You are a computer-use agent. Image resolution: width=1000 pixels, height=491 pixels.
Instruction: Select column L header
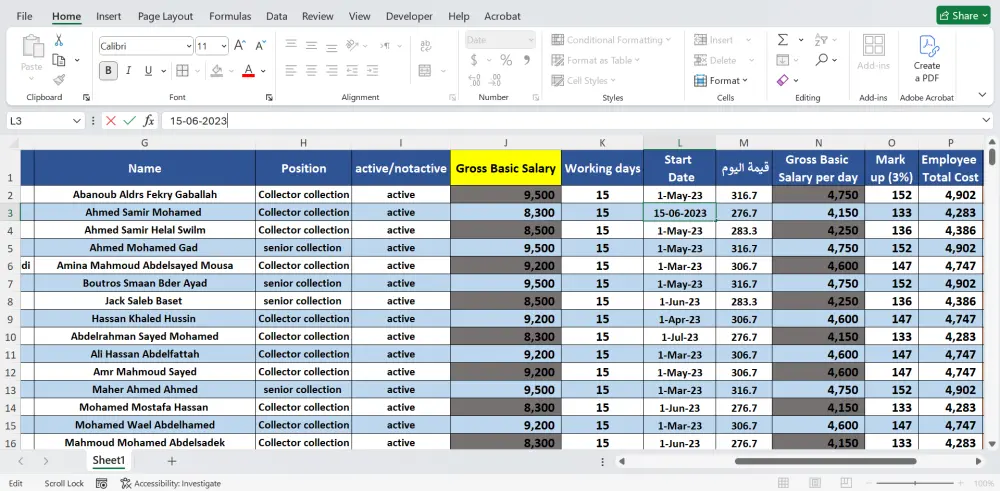(679, 143)
